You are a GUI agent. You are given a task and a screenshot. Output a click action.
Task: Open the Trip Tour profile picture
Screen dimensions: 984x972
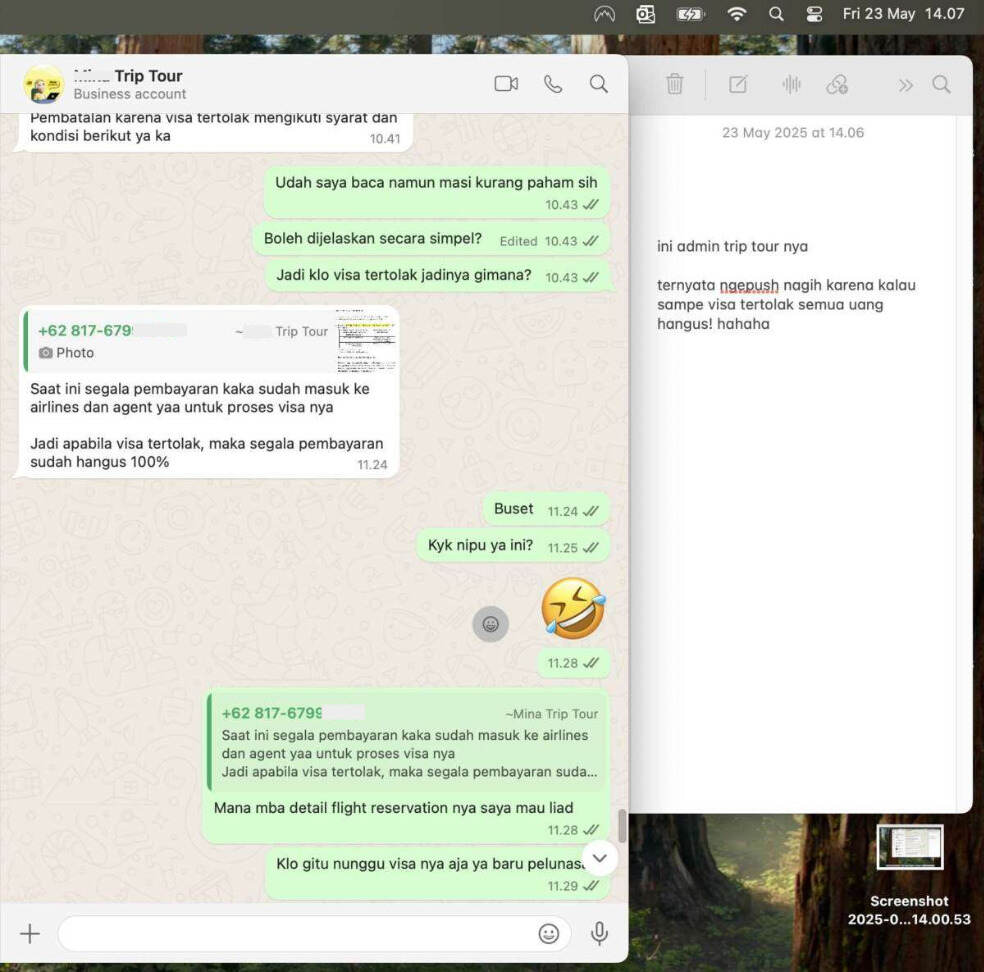point(43,84)
